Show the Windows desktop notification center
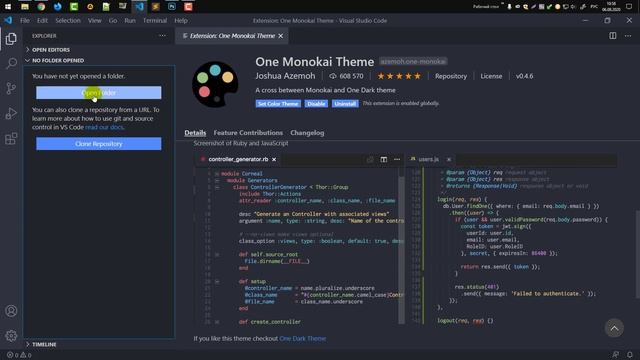 (x=629, y=7)
